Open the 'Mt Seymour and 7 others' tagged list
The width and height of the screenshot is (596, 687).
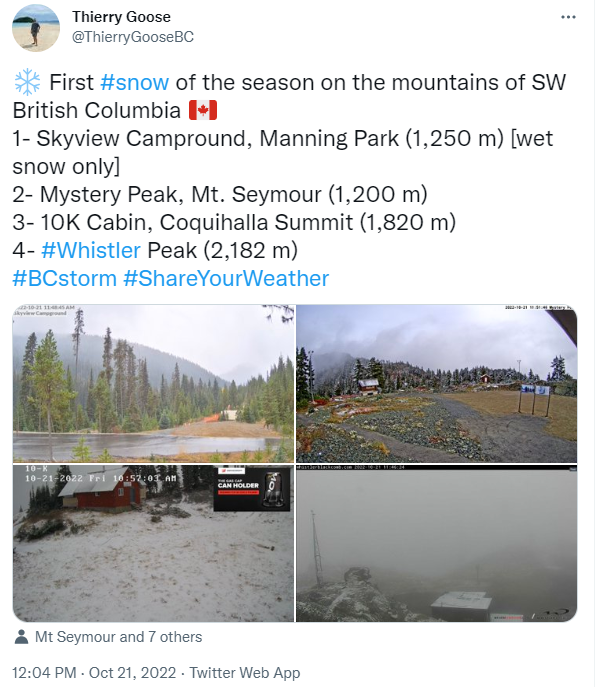coord(118,637)
